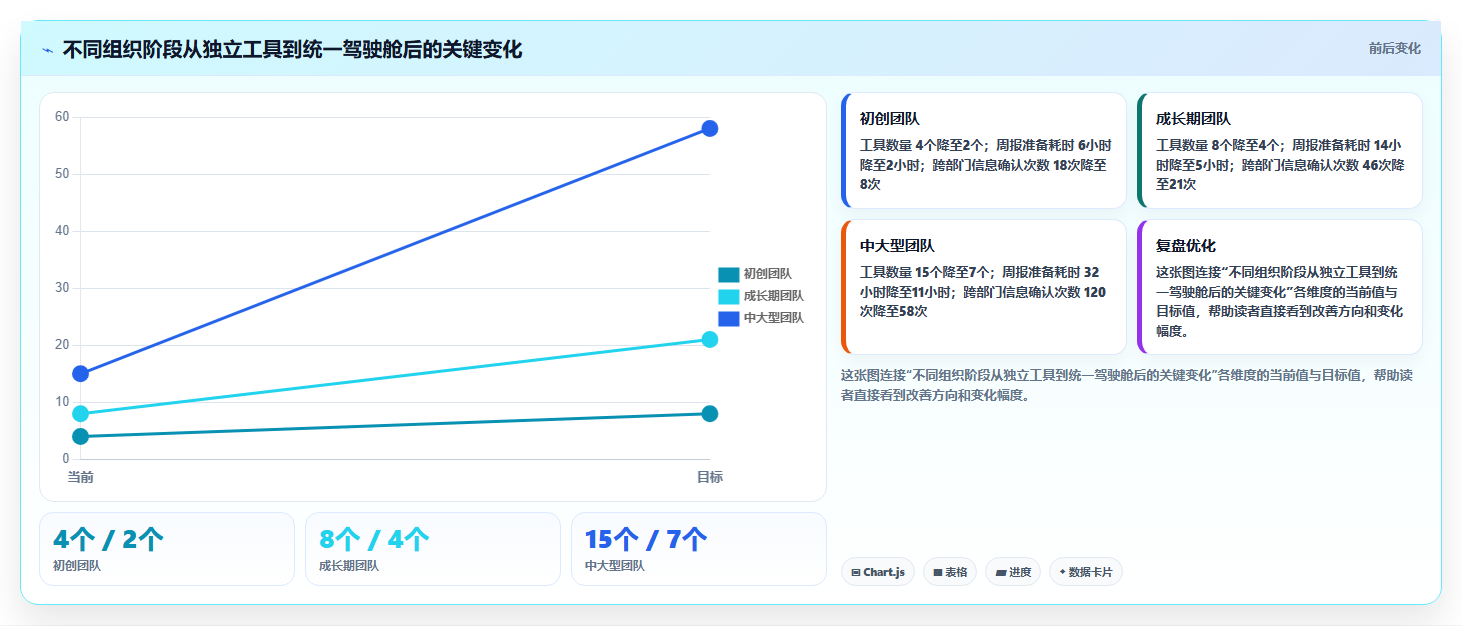Viewport: 1462px width, 626px height.
Task: Select the 成长期团队 data point at 目标
Action: [x=710, y=339]
